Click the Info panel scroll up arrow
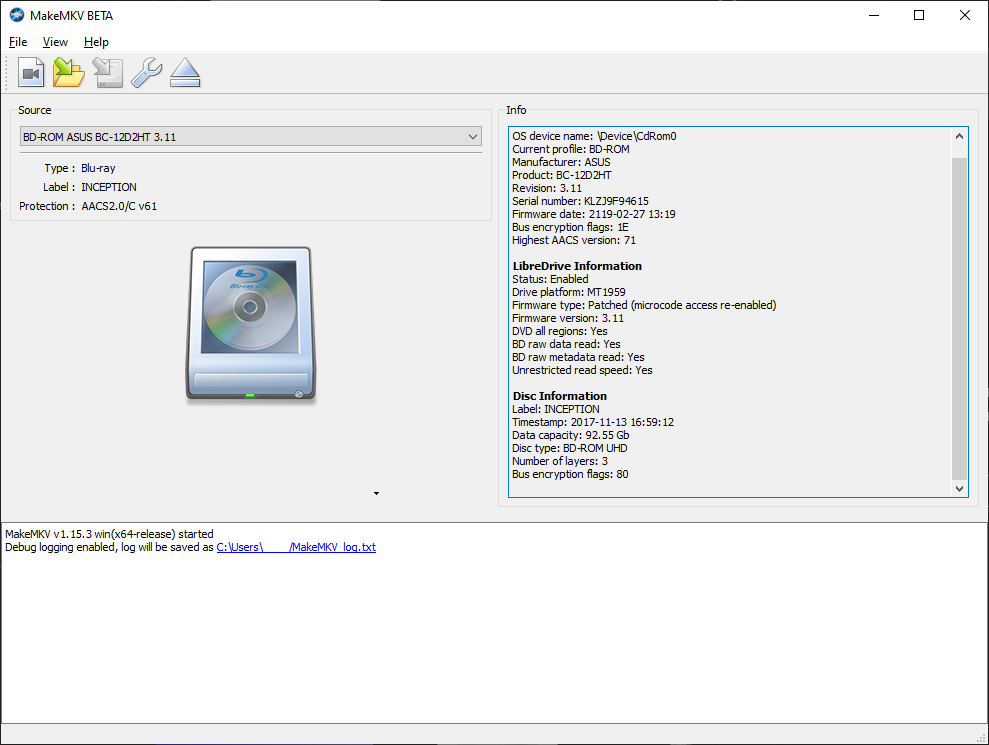This screenshot has height=745, width=989. pos(960,137)
